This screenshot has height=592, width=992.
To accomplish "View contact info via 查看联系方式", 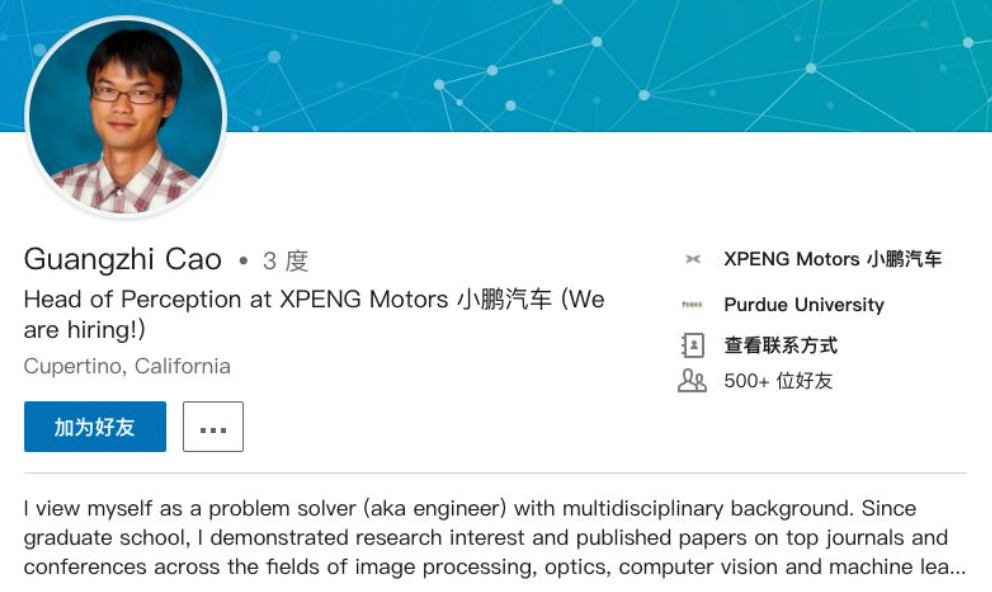I will pos(781,345).
